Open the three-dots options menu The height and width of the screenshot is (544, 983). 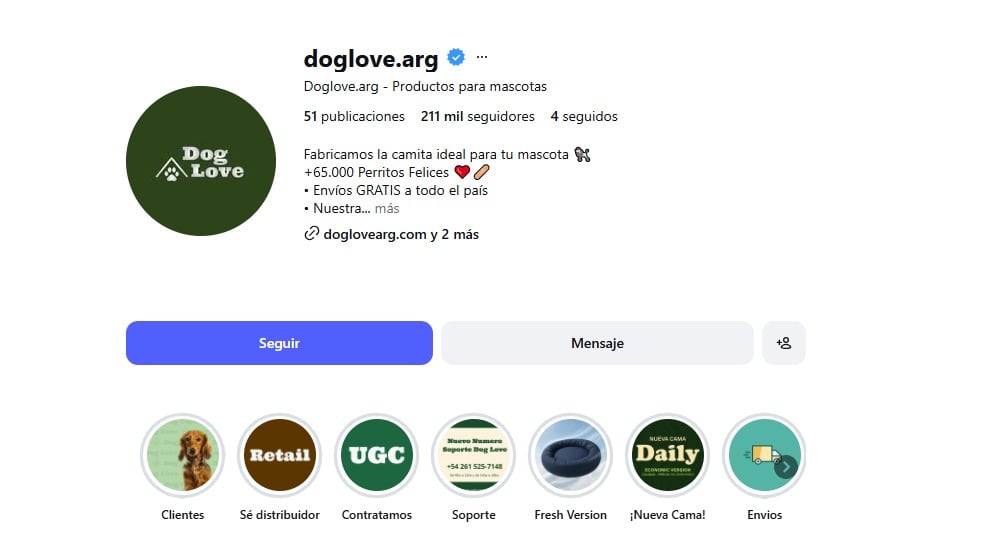click(482, 57)
